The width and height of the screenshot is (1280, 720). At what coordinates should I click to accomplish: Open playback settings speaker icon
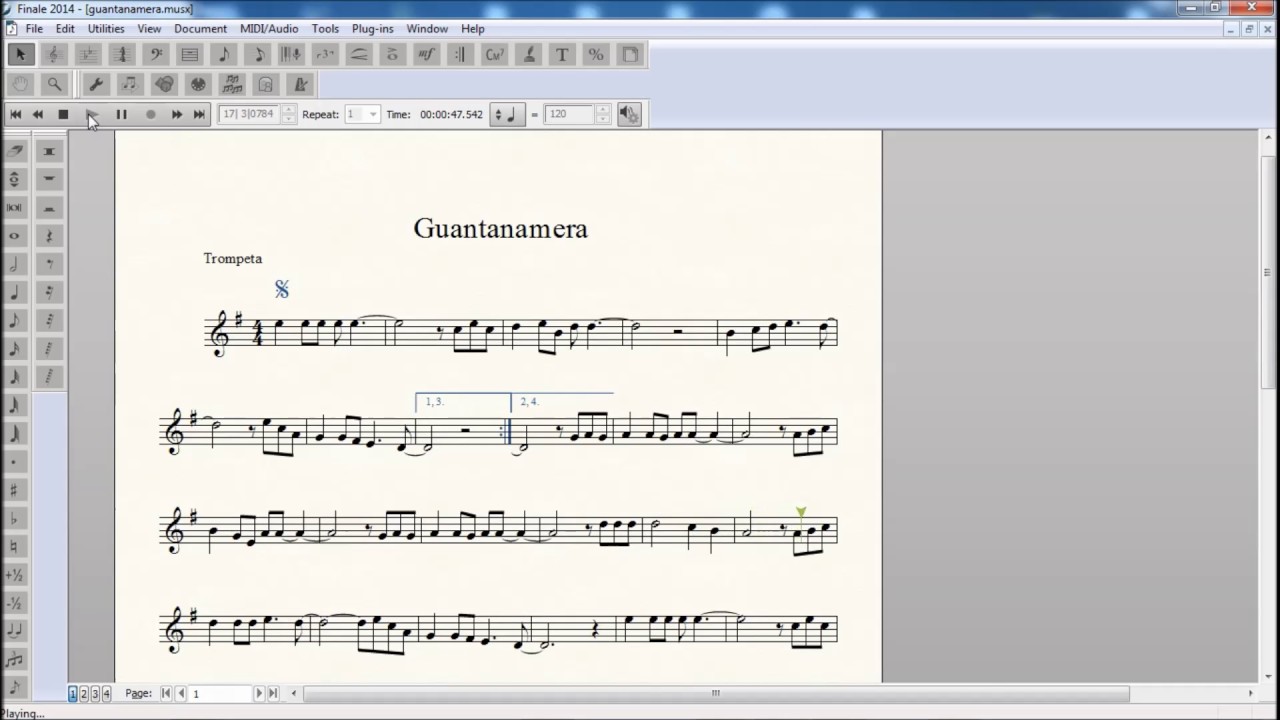[x=628, y=114]
